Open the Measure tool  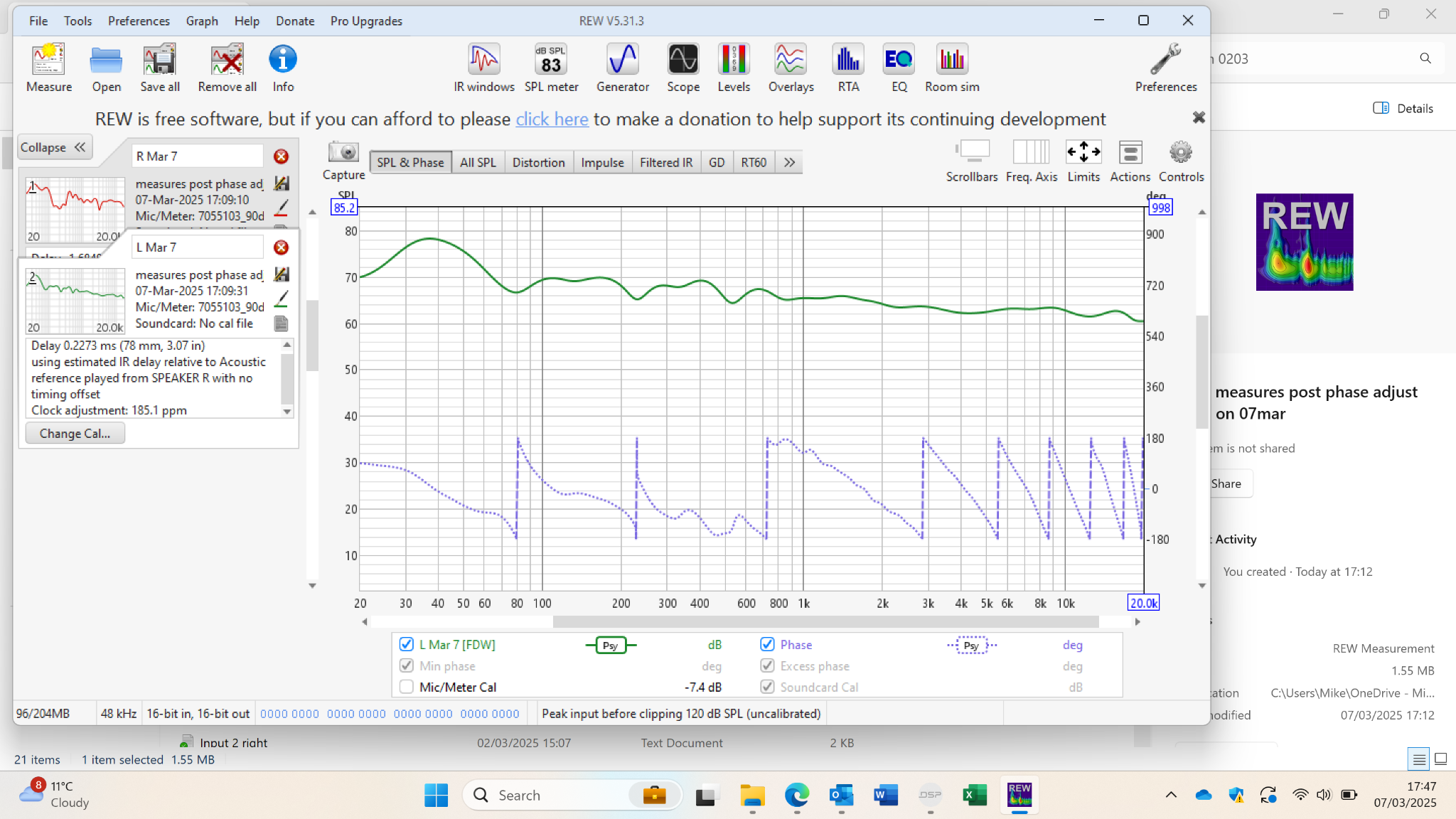49,68
